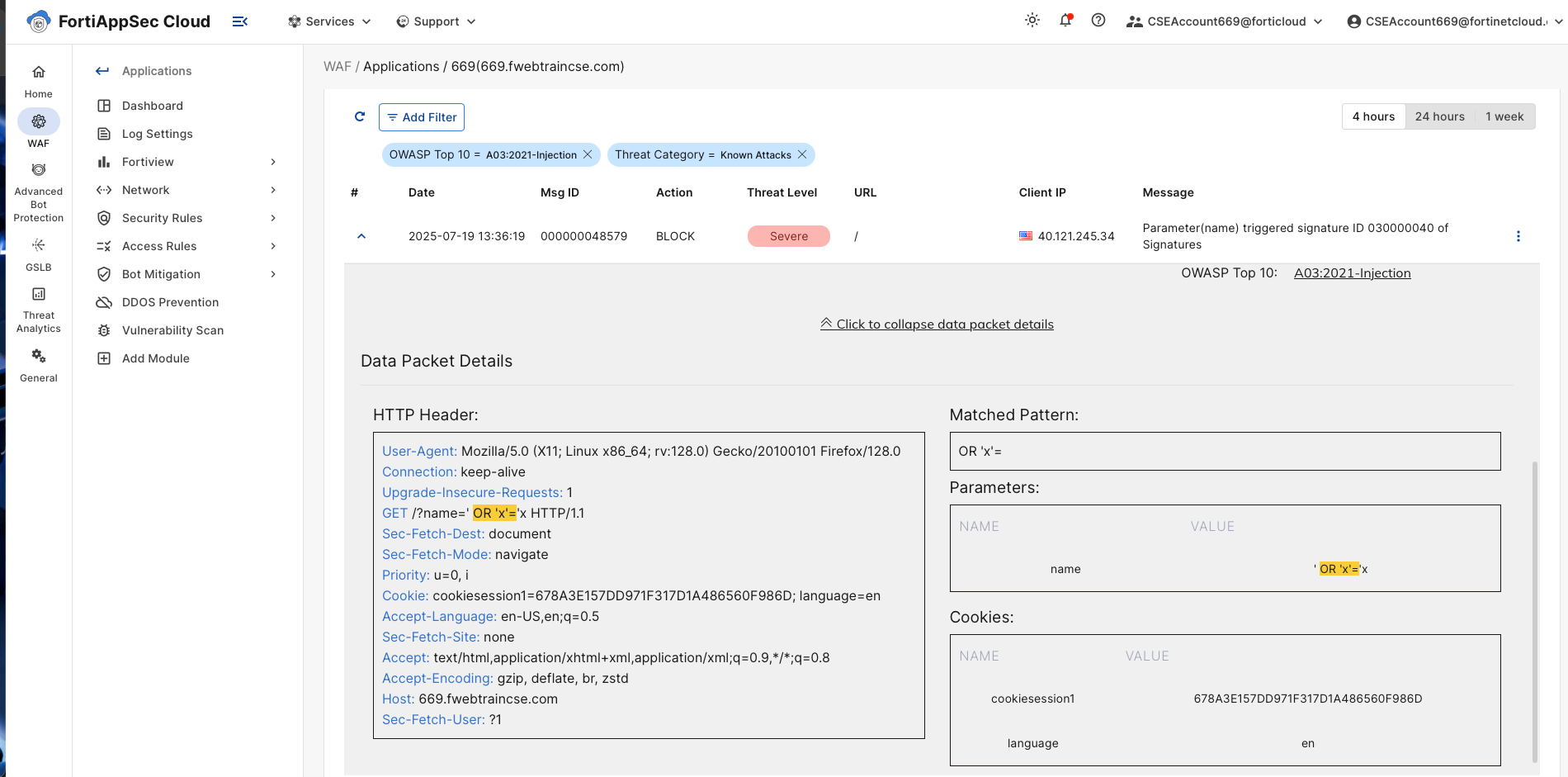Open Advanced Bot Protection module
Viewport: 1568px width, 777px height.
pos(39,193)
